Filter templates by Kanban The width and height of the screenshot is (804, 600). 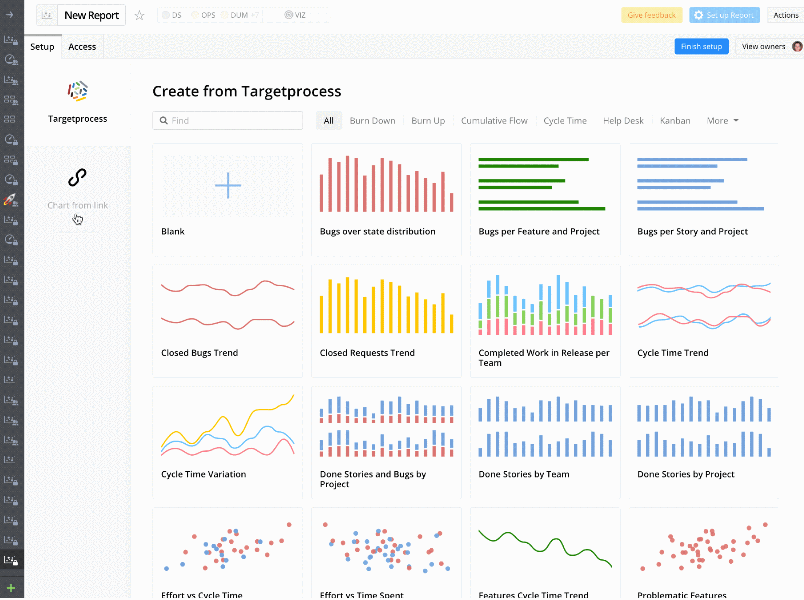[x=675, y=121]
